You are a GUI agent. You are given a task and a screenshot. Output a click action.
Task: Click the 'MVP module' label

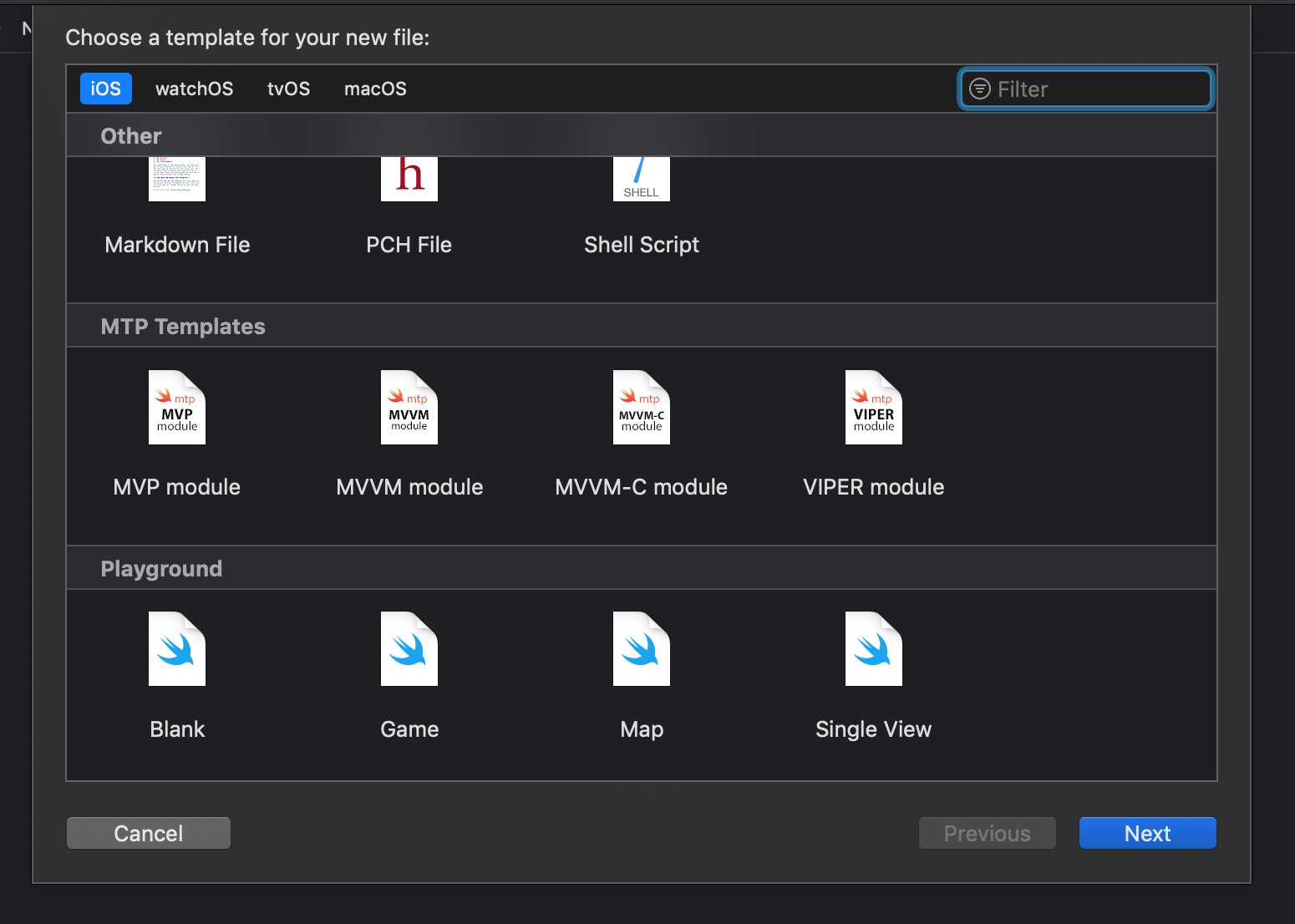tap(177, 487)
